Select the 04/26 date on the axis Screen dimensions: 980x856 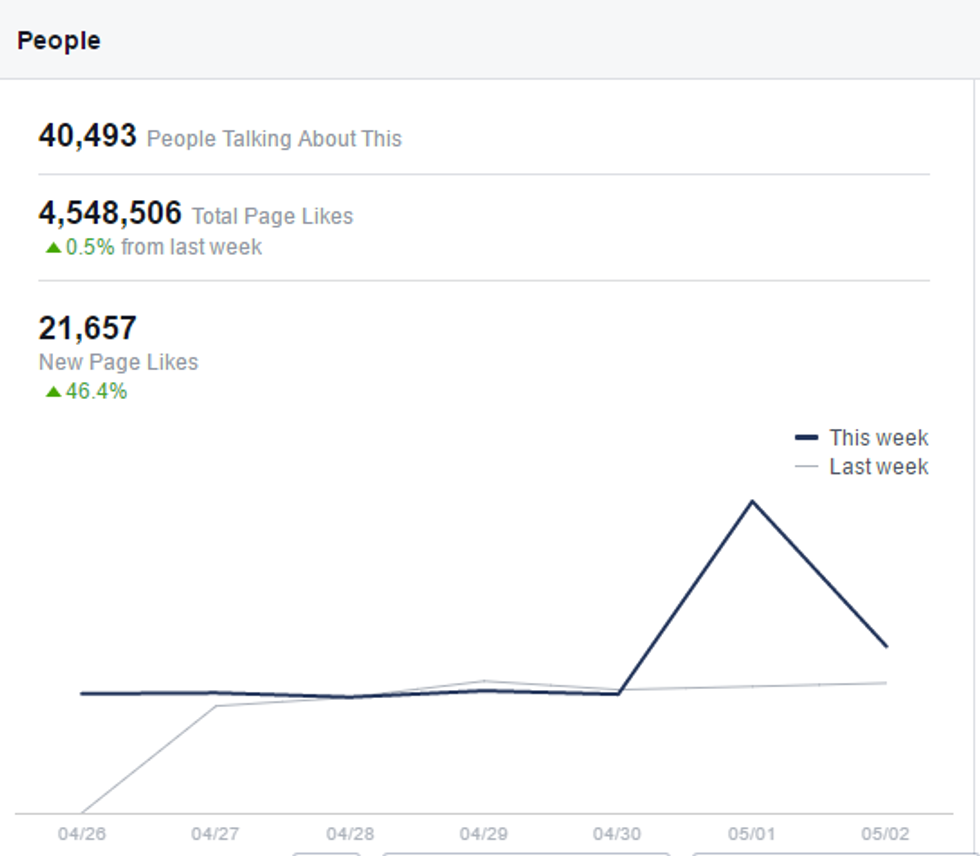point(82,833)
